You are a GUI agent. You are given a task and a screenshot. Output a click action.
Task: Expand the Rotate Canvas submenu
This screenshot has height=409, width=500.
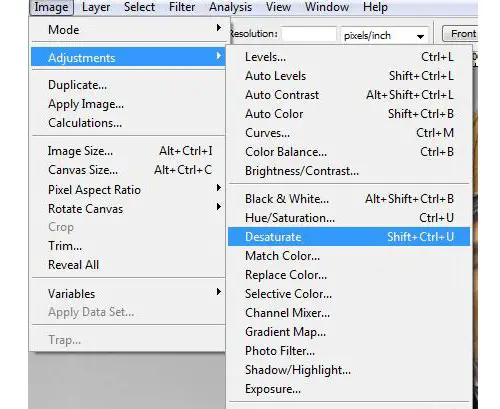(128, 209)
